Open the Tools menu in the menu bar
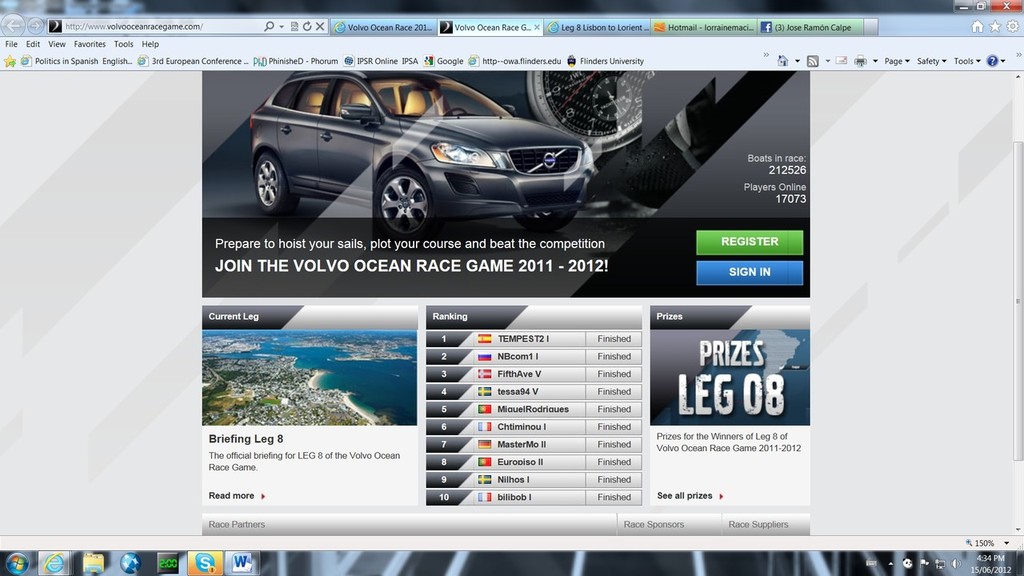Viewport: 1024px width, 576px height. point(123,44)
